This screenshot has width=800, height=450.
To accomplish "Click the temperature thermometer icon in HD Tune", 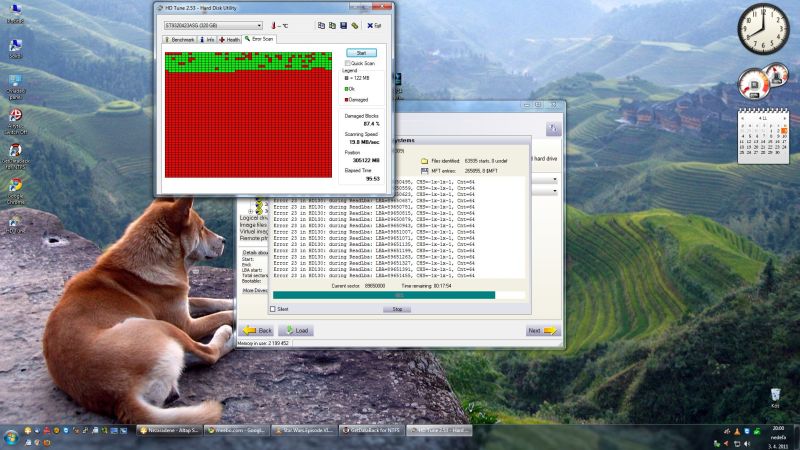I will (272, 25).
